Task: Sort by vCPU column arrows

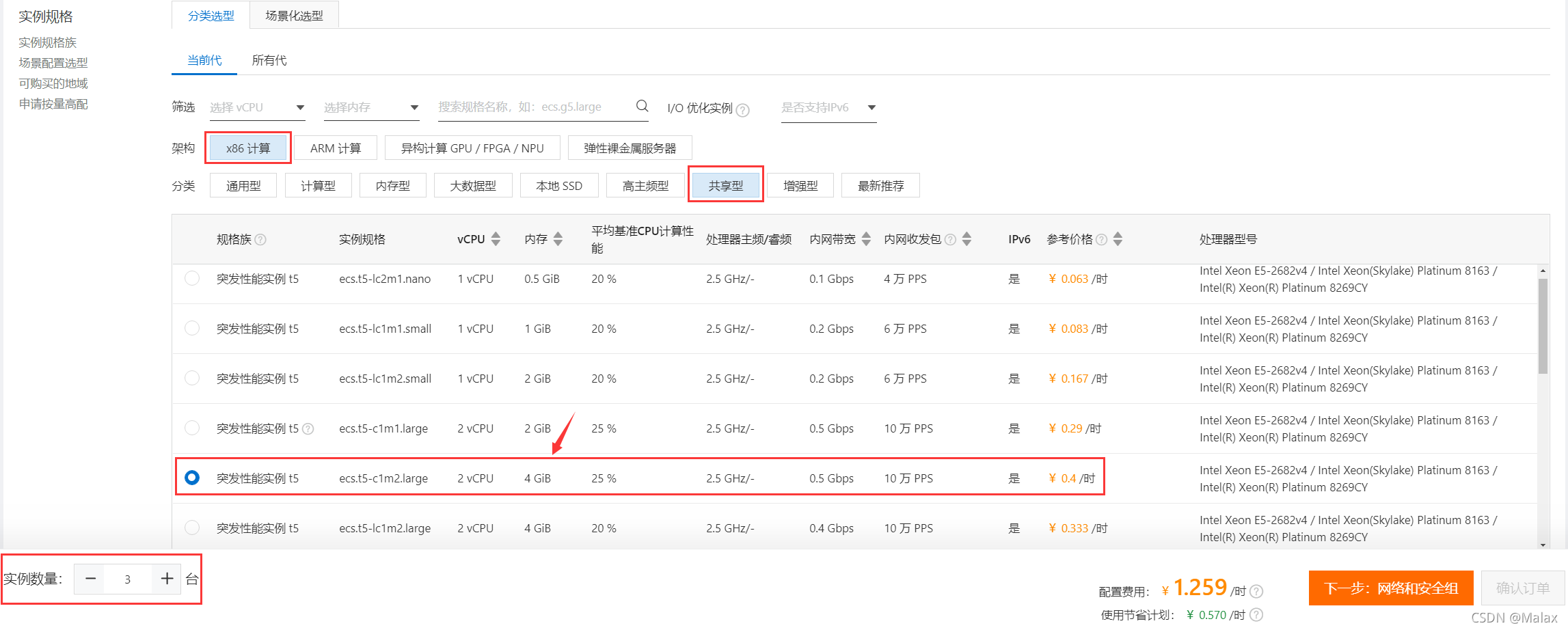Action: pos(496,239)
